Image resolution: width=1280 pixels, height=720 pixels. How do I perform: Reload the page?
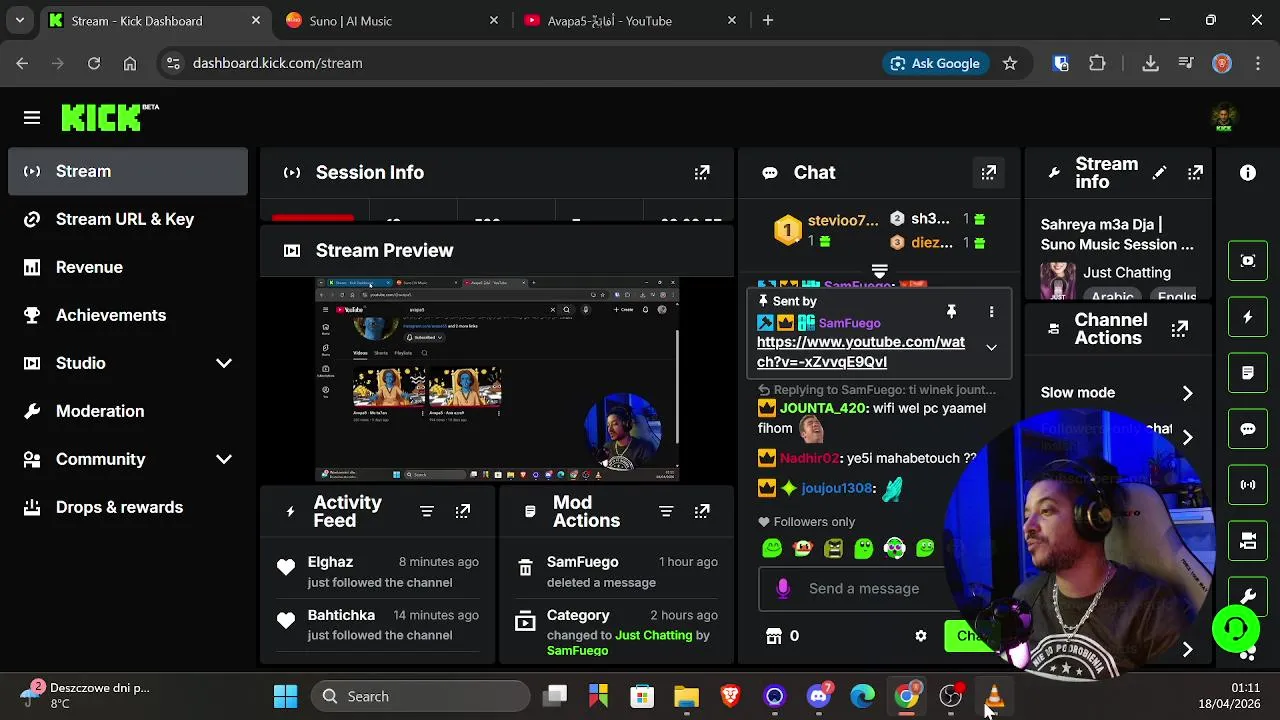pyautogui.click(x=94, y=63)
